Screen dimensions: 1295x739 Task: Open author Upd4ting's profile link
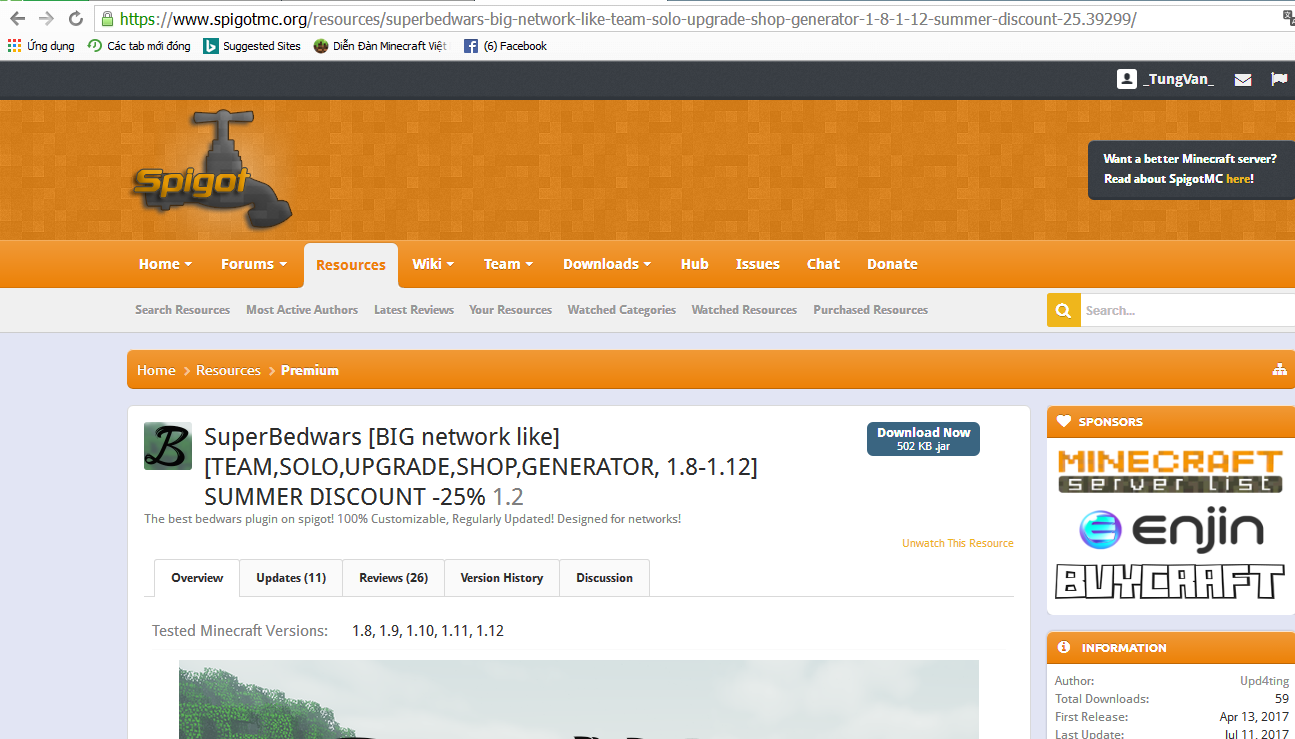coord(1264,681)
